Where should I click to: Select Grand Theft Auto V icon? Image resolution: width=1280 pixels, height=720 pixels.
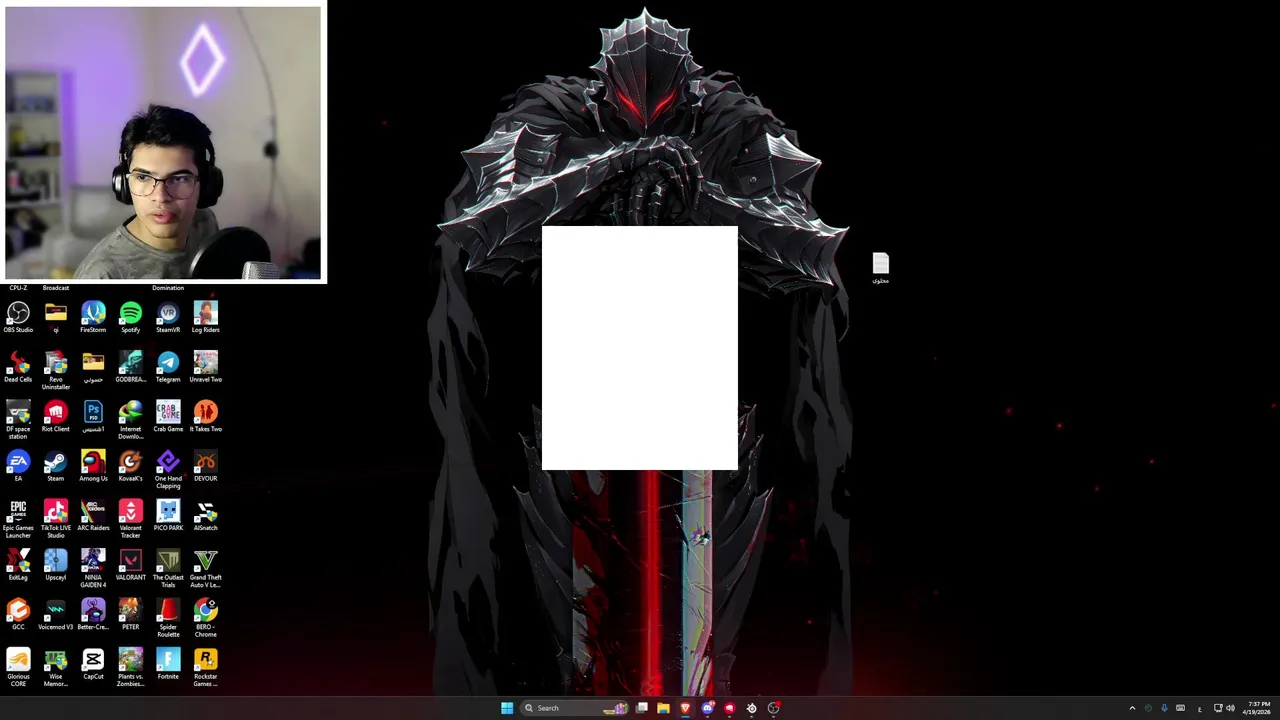[x=205, y=569]
